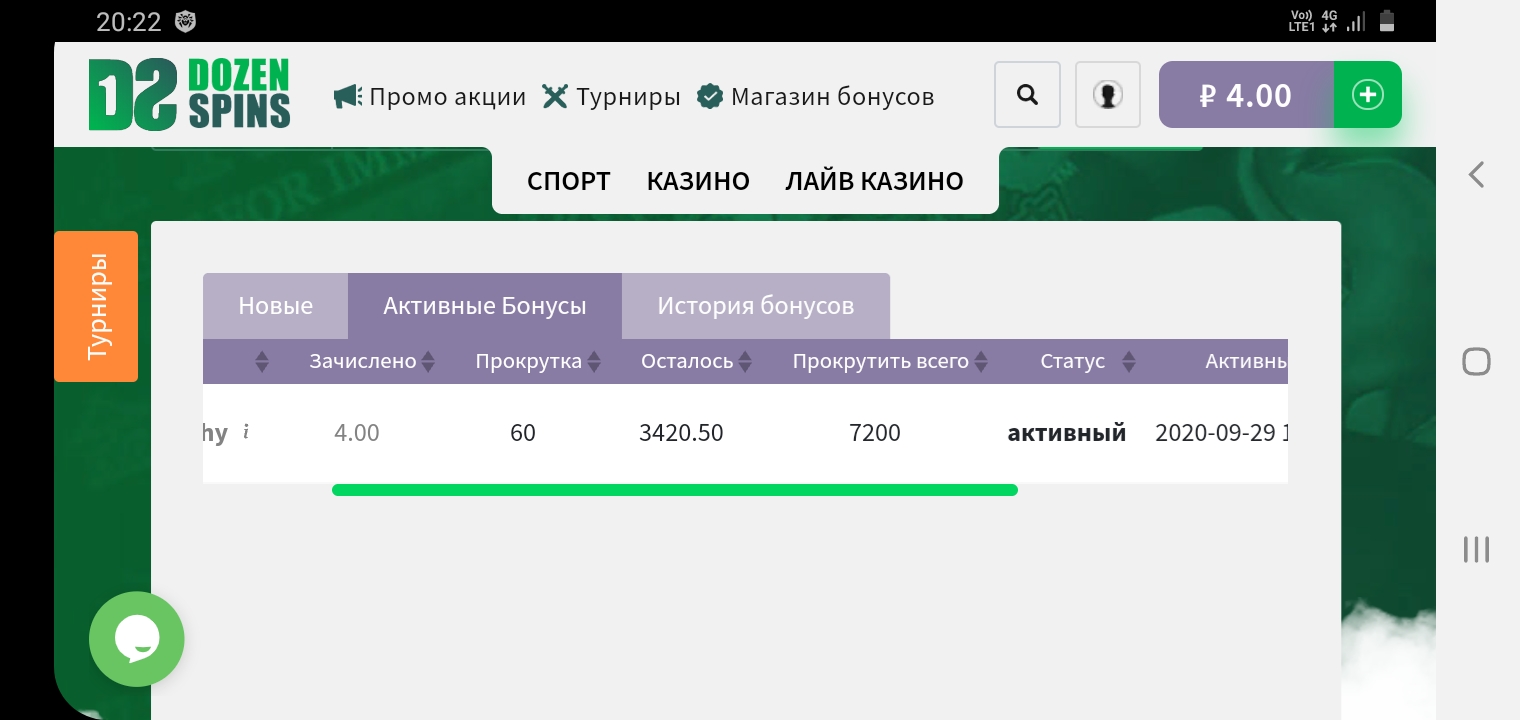This screenshot has width=1520, height=720.
Task: Open the Промо акции link
Action: click(430, 97)
